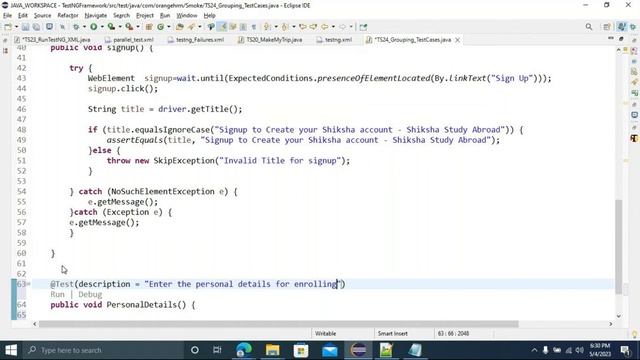Screen dimensions: 640x360
Task: Open the File menu
Action: pyautogui.click(x=7, y=16)
